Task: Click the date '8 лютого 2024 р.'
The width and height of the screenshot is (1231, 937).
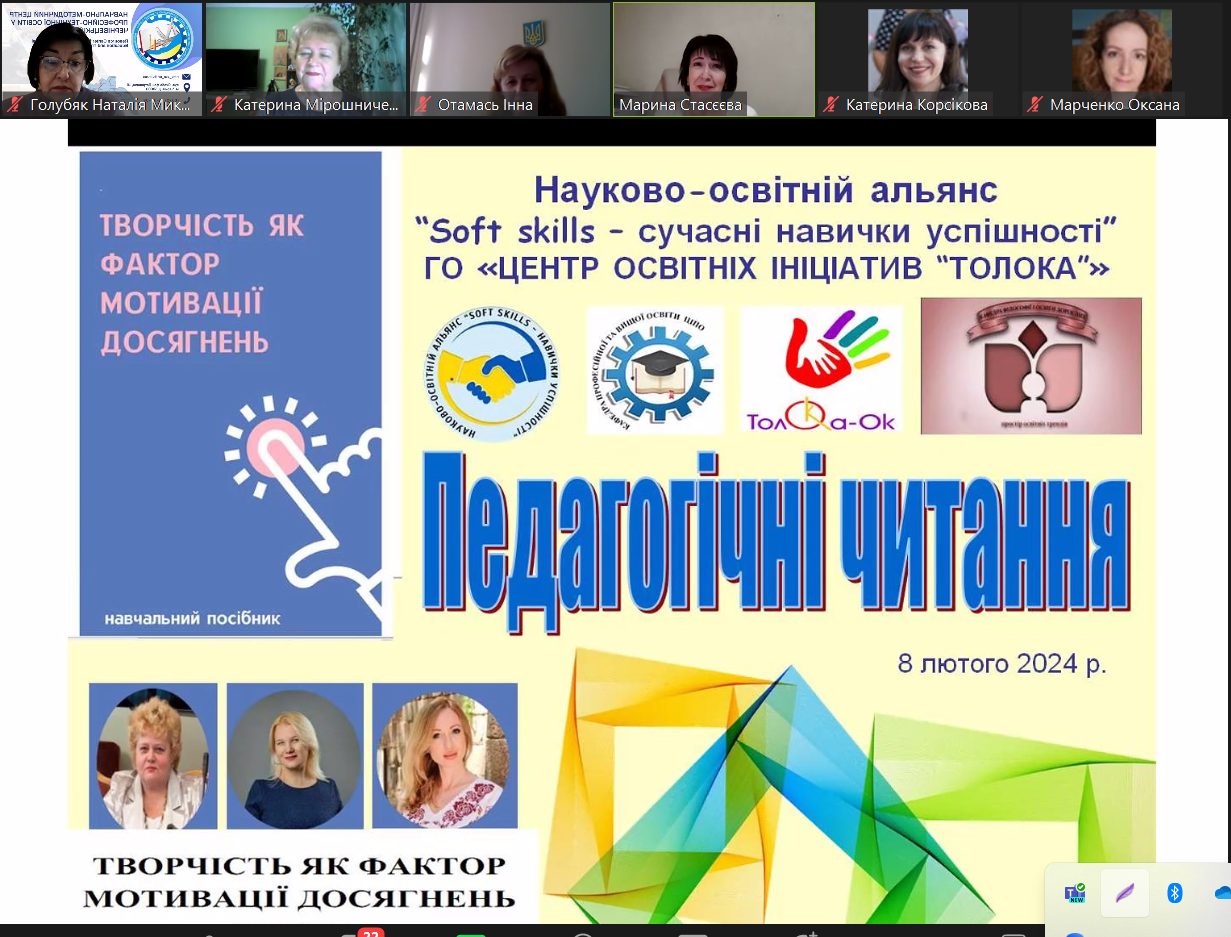Action: pyautogui.click(x=1002, y=663)
